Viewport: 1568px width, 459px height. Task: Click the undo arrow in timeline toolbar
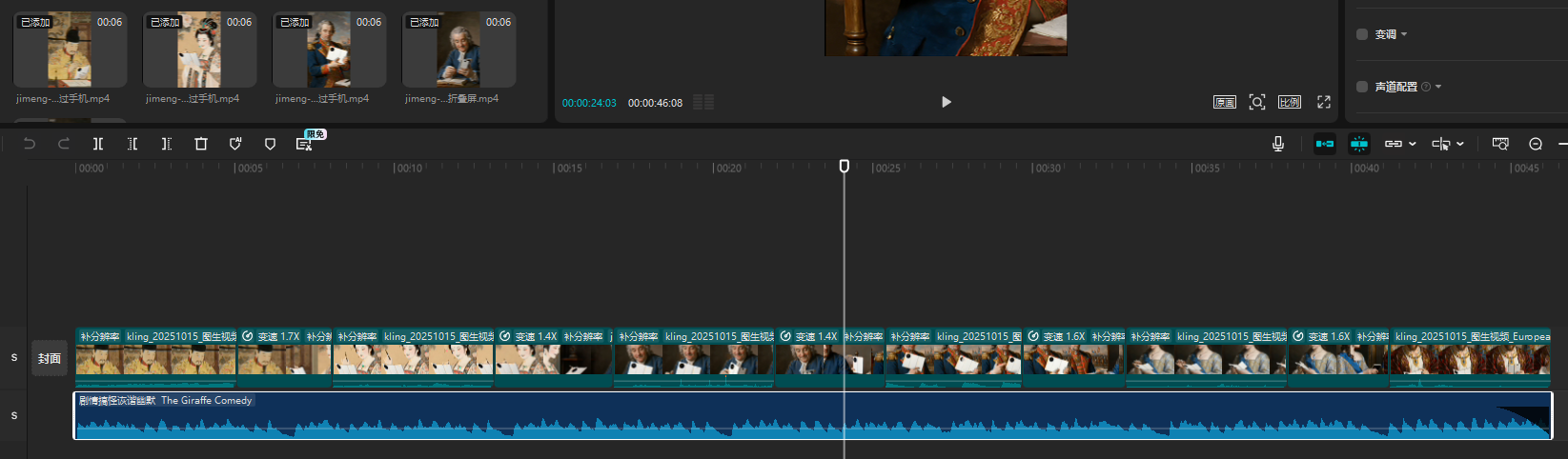click(x=30, y=144)
